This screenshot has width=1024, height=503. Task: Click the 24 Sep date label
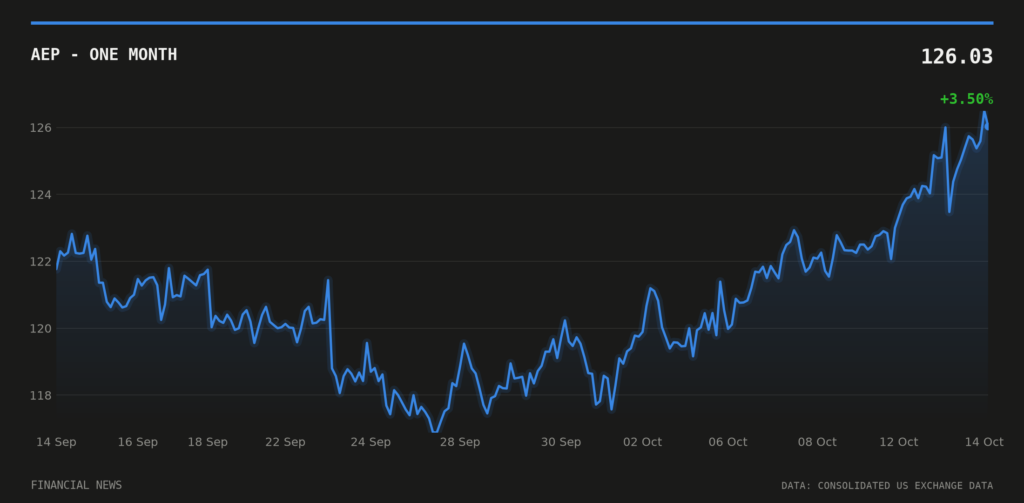pyautogui.click(x=370, y=442)
